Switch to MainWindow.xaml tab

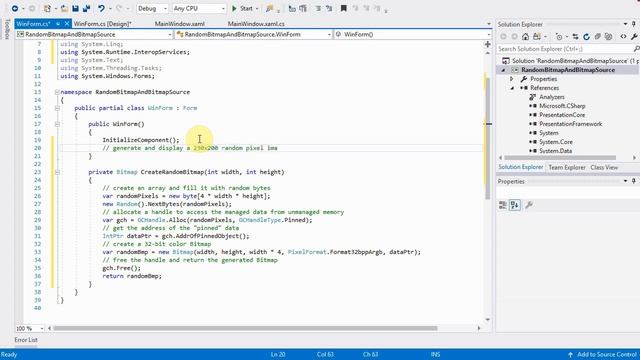pyautogui.click(x=180, y=24)
